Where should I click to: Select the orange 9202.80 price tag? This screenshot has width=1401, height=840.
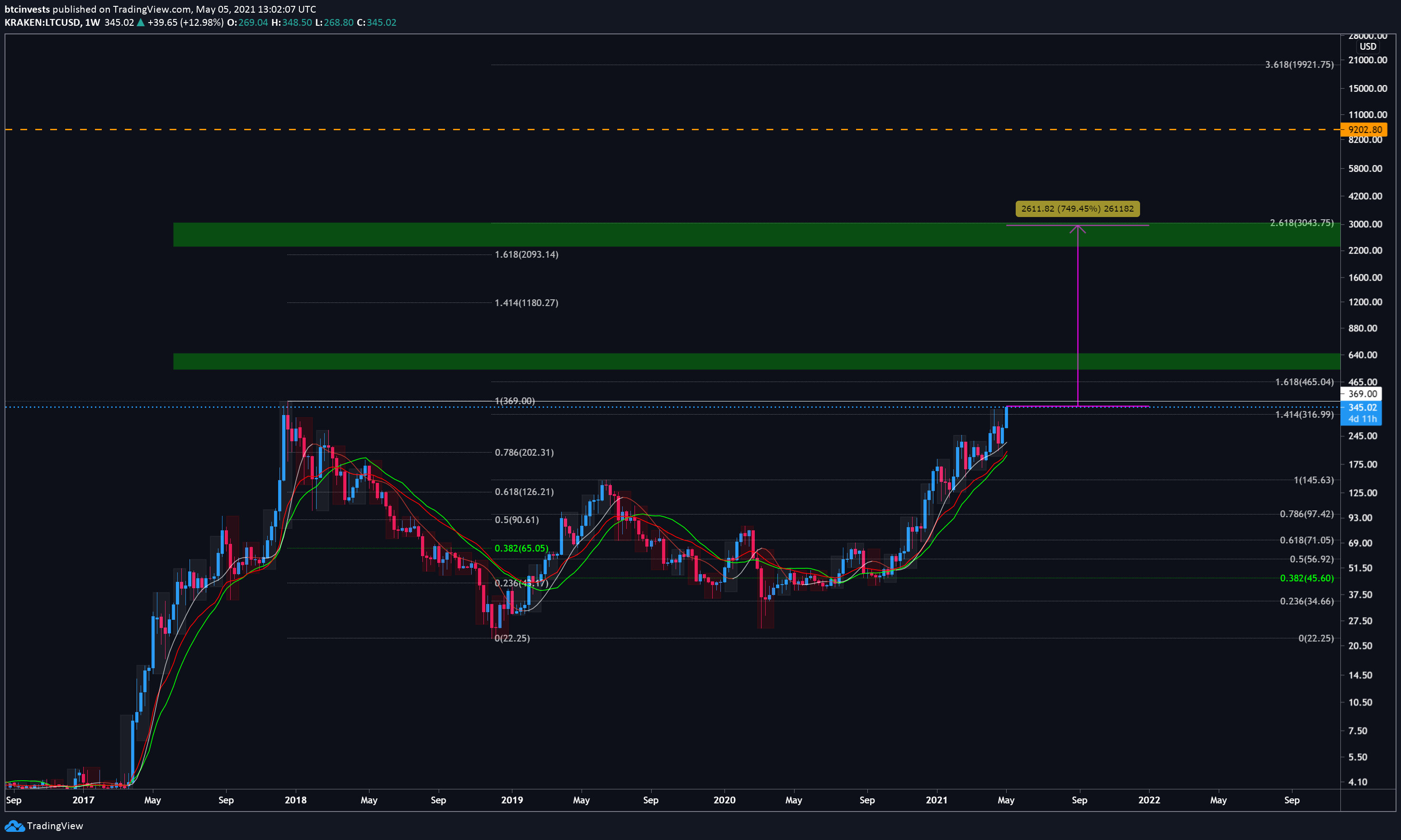(1364, 130)
